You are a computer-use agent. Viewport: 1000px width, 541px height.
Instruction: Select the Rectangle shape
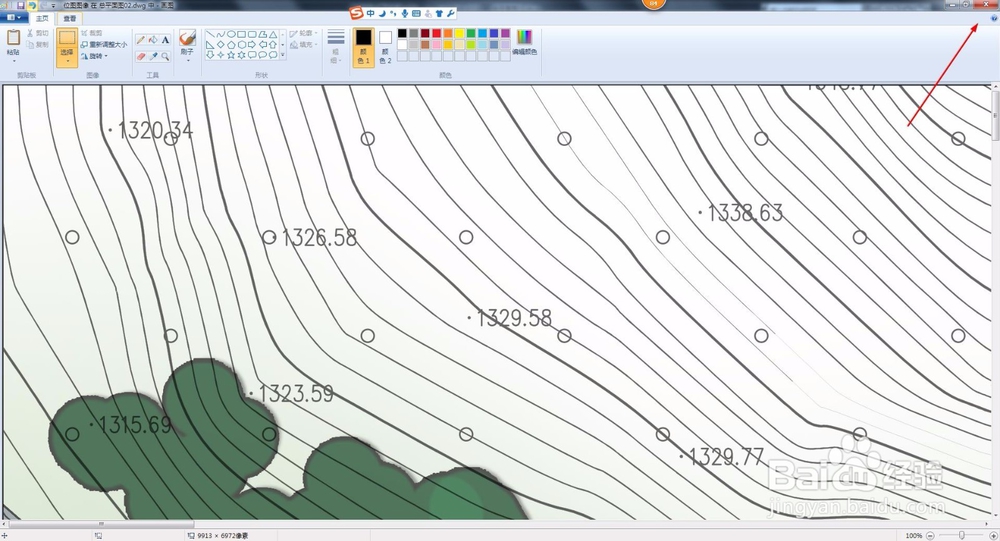click(x=242, y=34)
